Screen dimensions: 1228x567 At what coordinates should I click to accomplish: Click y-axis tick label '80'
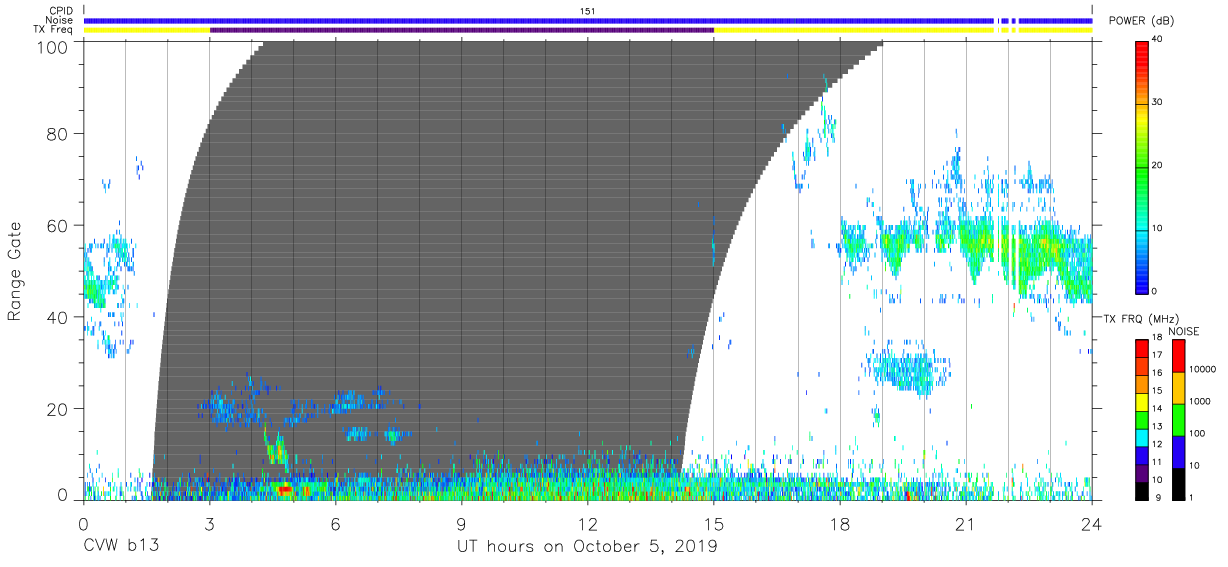pos(57,134)
